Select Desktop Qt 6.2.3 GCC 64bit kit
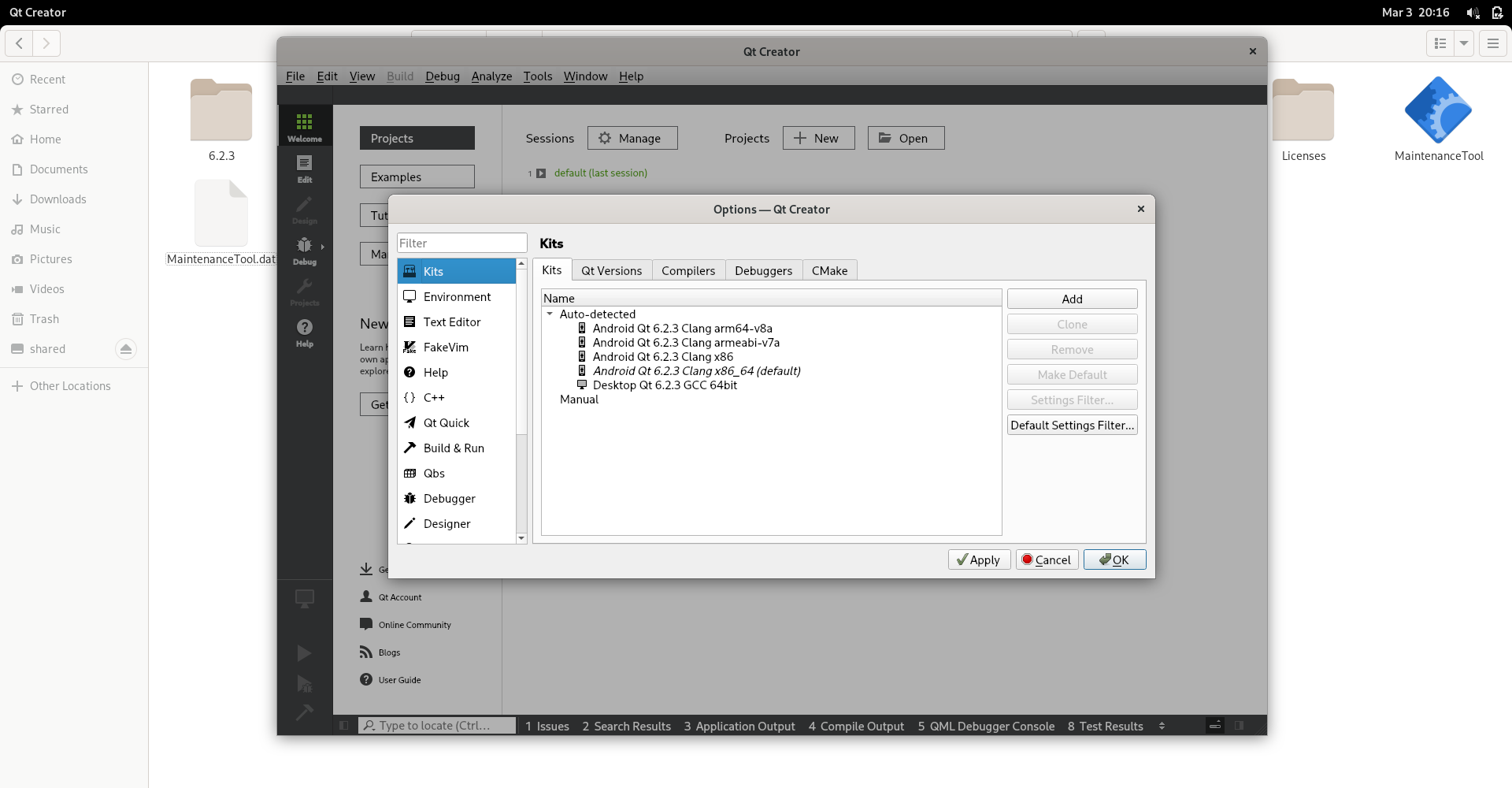This screenshot has height=788, width=1512. tap(665, 385)
